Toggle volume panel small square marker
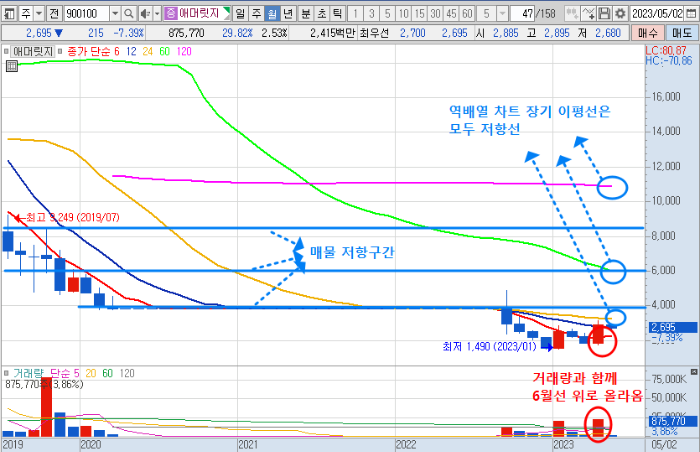Image resolution: width=700 pixels, height=452 pixels. pyautogui.click(x=6, y=373)
